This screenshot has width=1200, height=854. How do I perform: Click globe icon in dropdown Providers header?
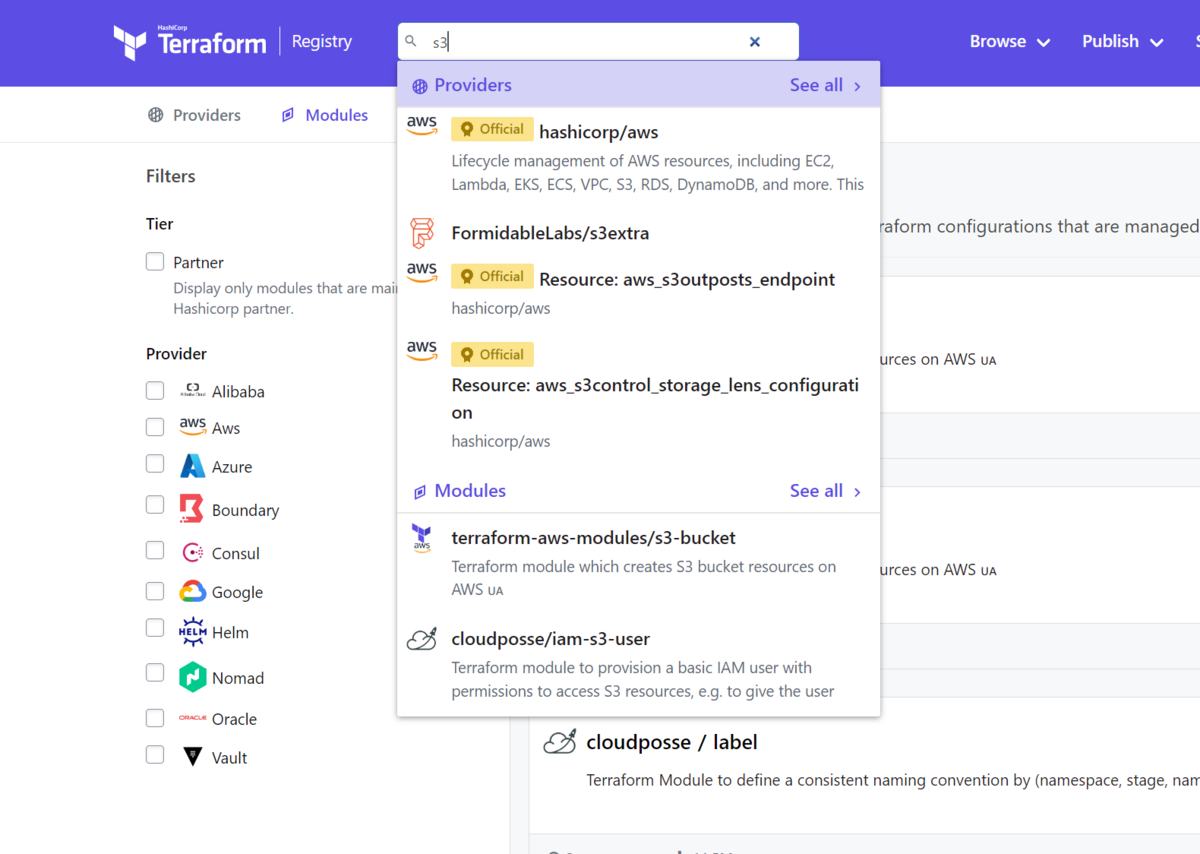(x=420, y=86)
